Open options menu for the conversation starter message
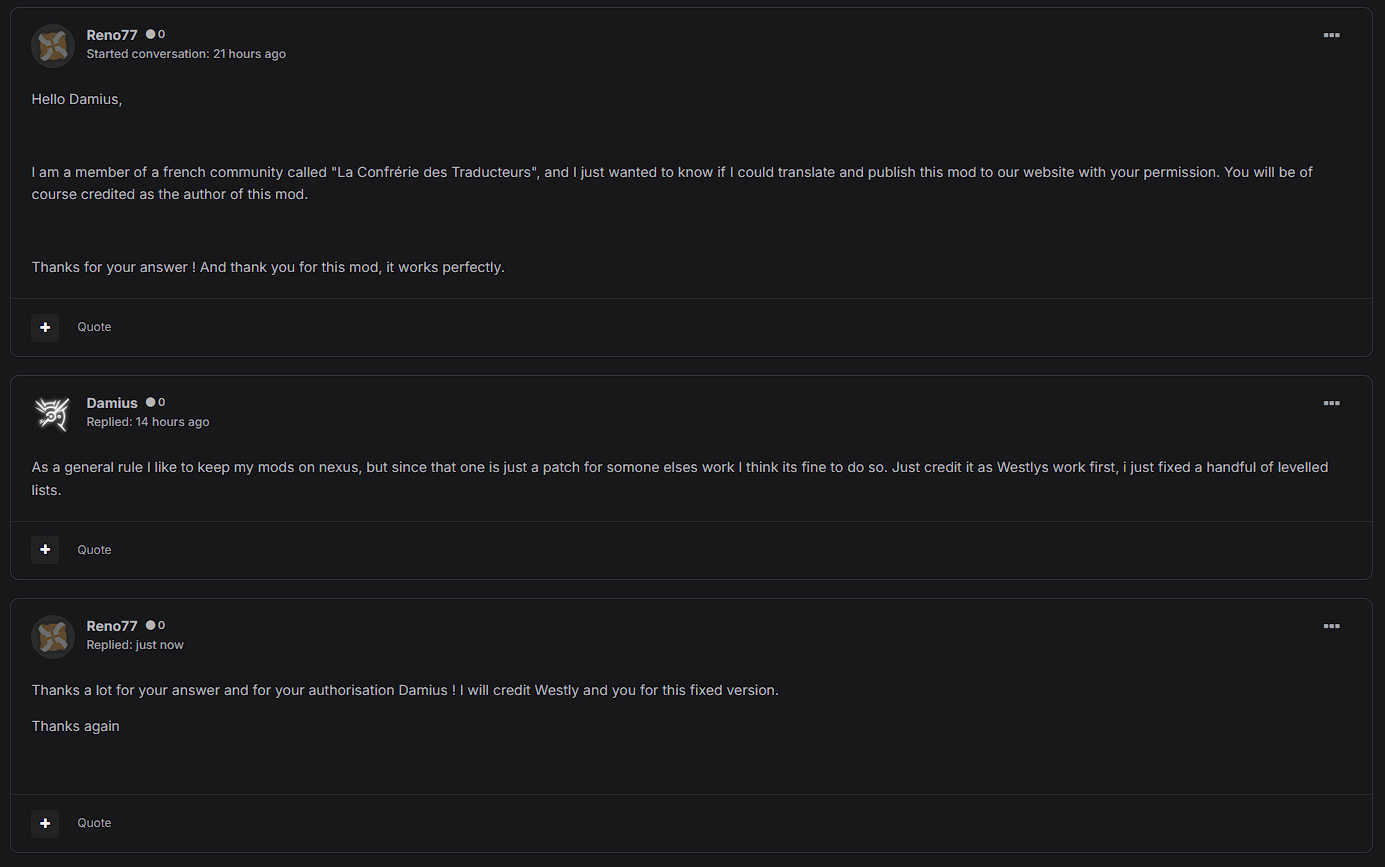The width and height of the screenshot is (1385, 867). click(x=1331, y=35)
